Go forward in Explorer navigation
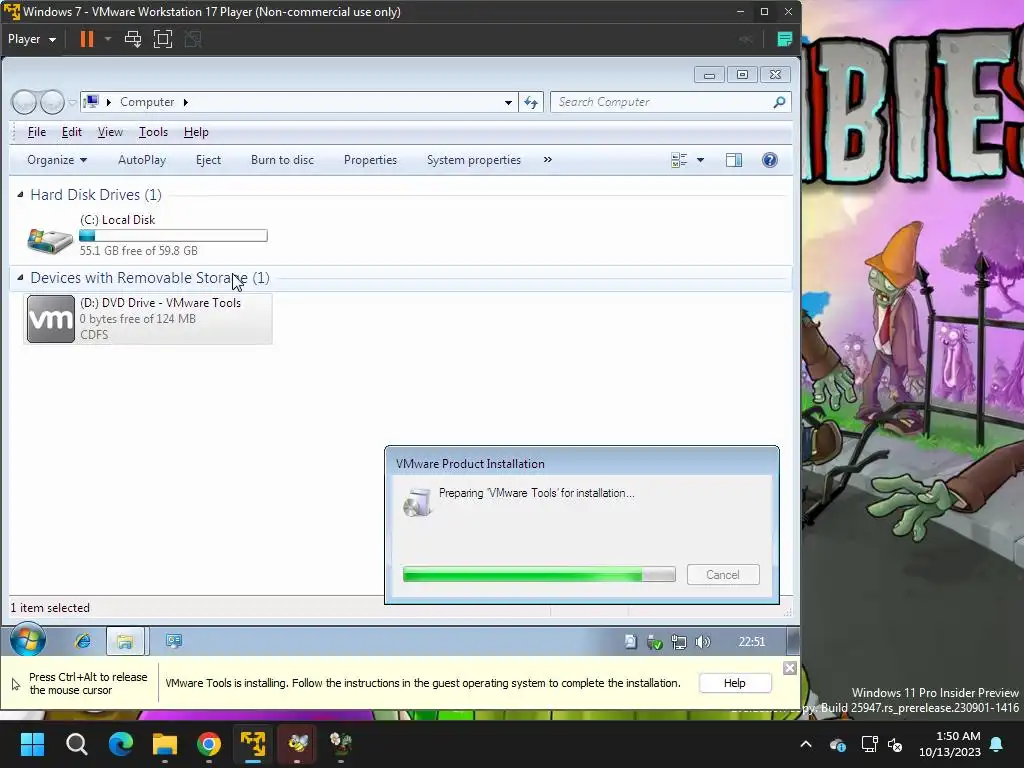This screenshot has height=768, width=1024. coord(52,102)
